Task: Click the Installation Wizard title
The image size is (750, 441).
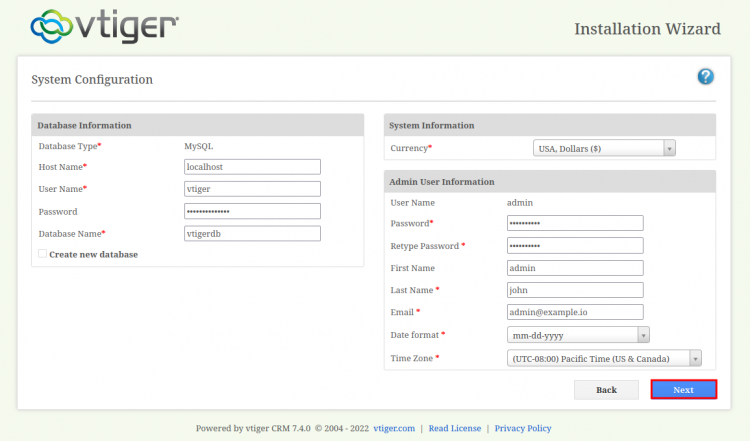Action: 647,29
